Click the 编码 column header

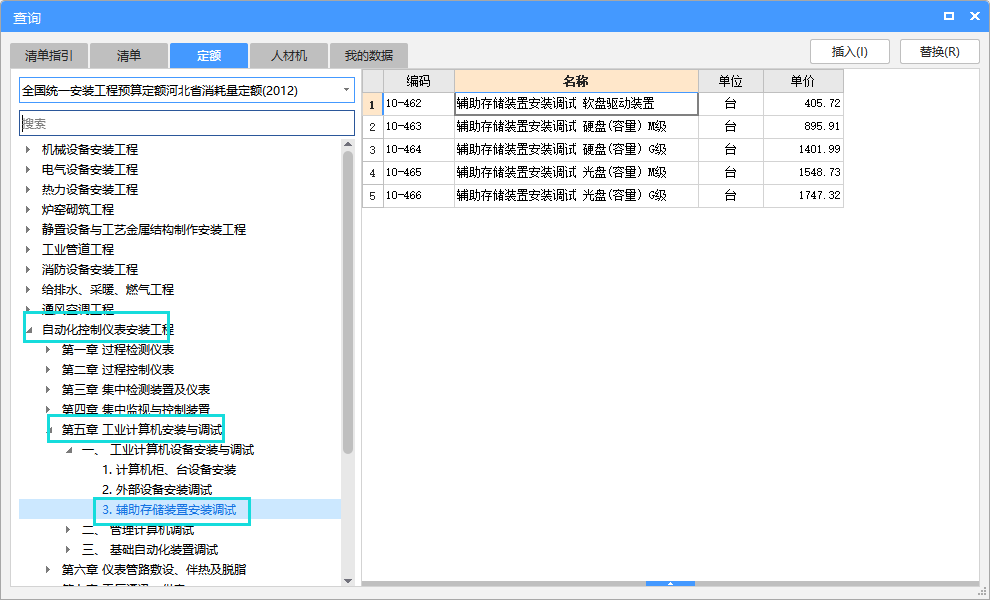[x=419, y=81]
